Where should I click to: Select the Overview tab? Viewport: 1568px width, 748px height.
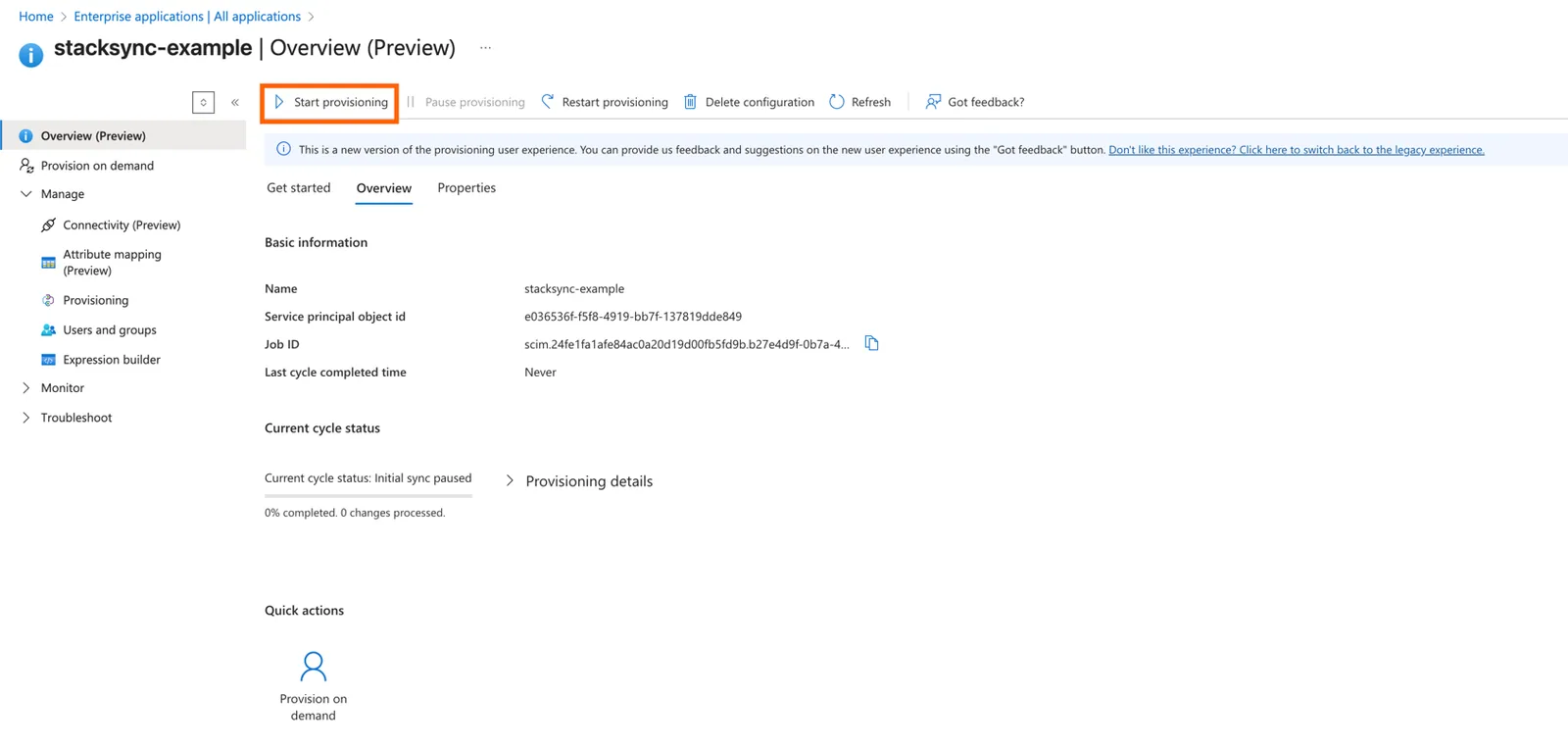pyautogui.click(x=384, y=188)
